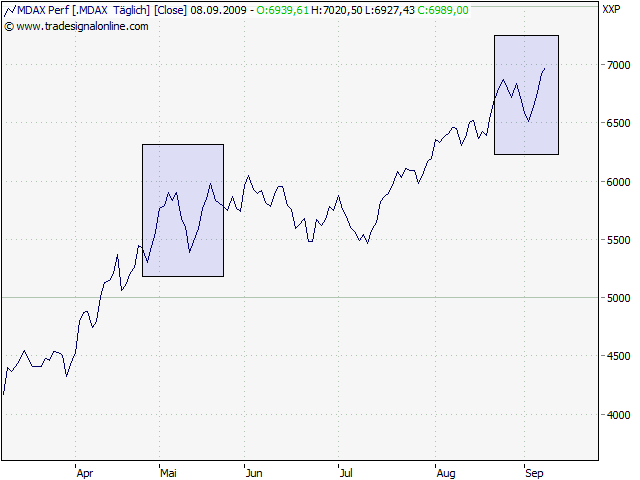Click the date 08.09.2009 in header
This screenshot has height=480, width=640.
[x=218, y=10]
